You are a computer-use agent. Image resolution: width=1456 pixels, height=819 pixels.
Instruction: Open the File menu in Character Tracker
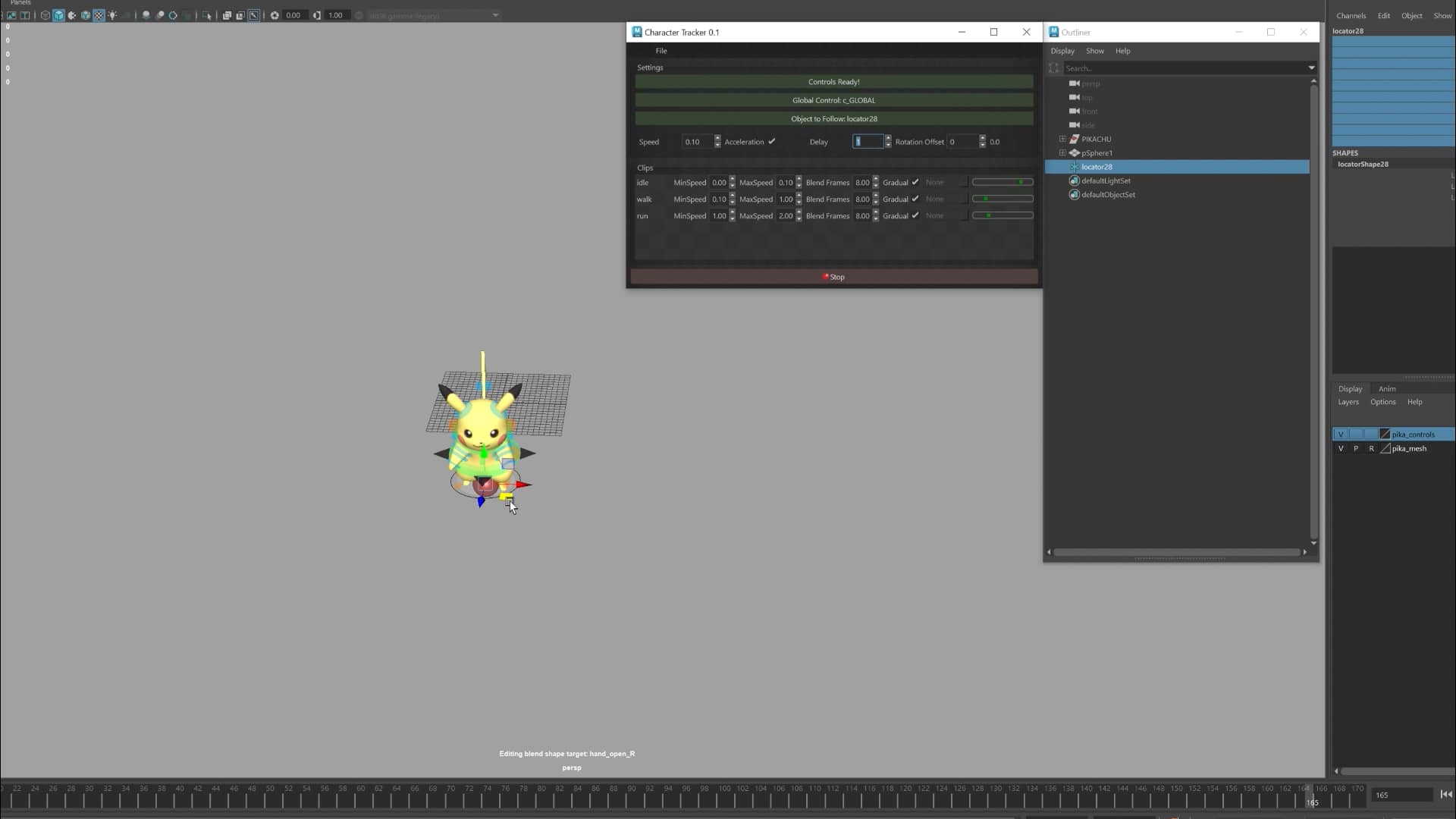[661, 51]
